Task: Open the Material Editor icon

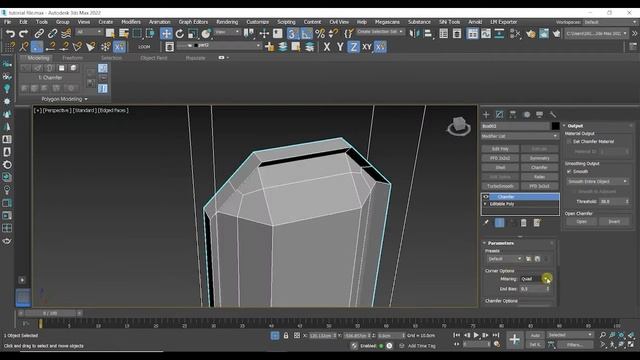Action: click(516, 33)
